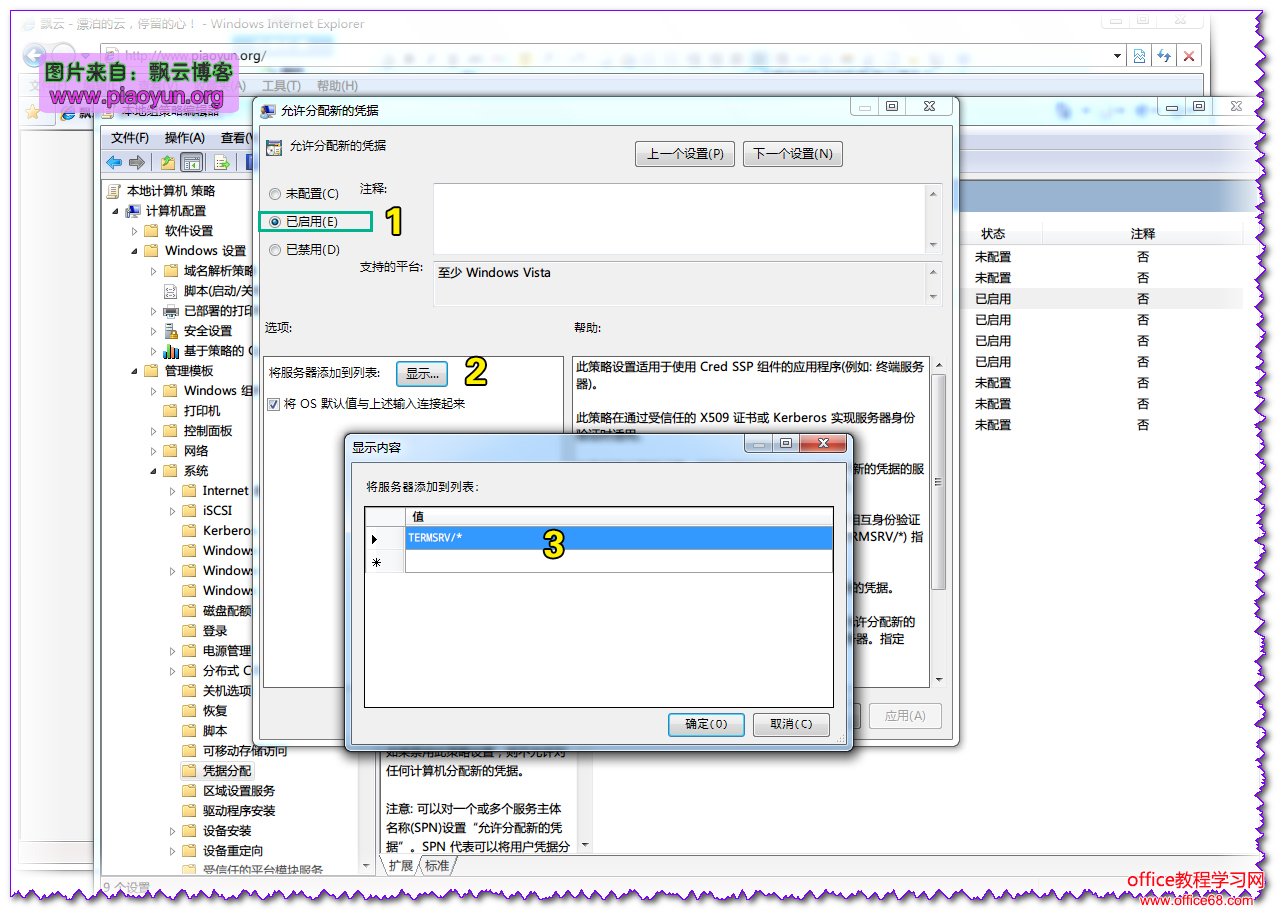Click the 计算机配置 computer icon

(x=133, y=211)
